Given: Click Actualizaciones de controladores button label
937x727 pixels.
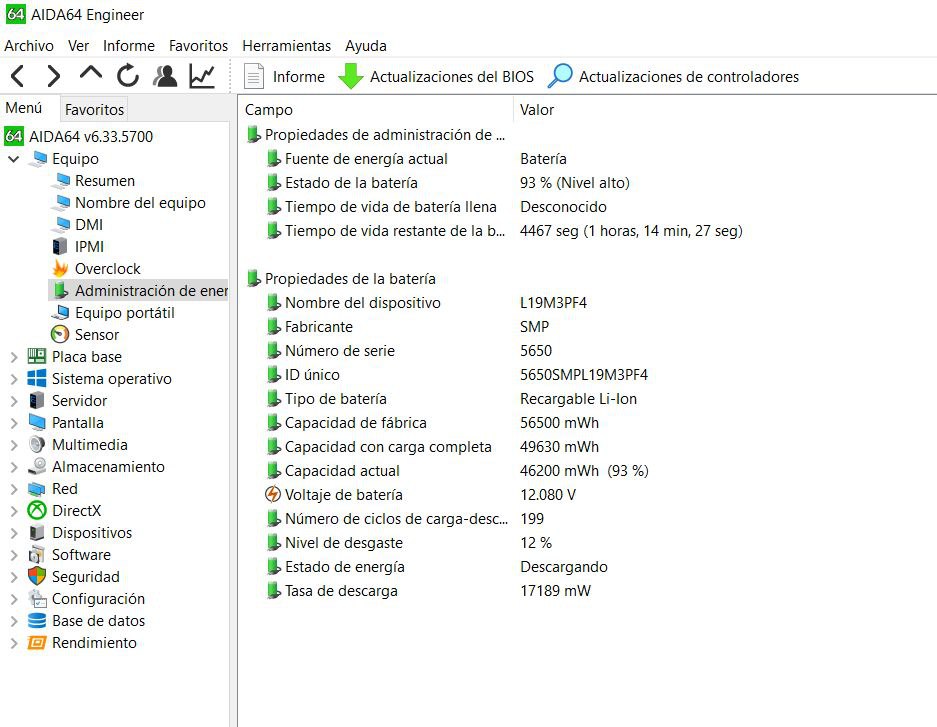Looking at the screenshot, I should pyautogui.click(x=688, y=76).
